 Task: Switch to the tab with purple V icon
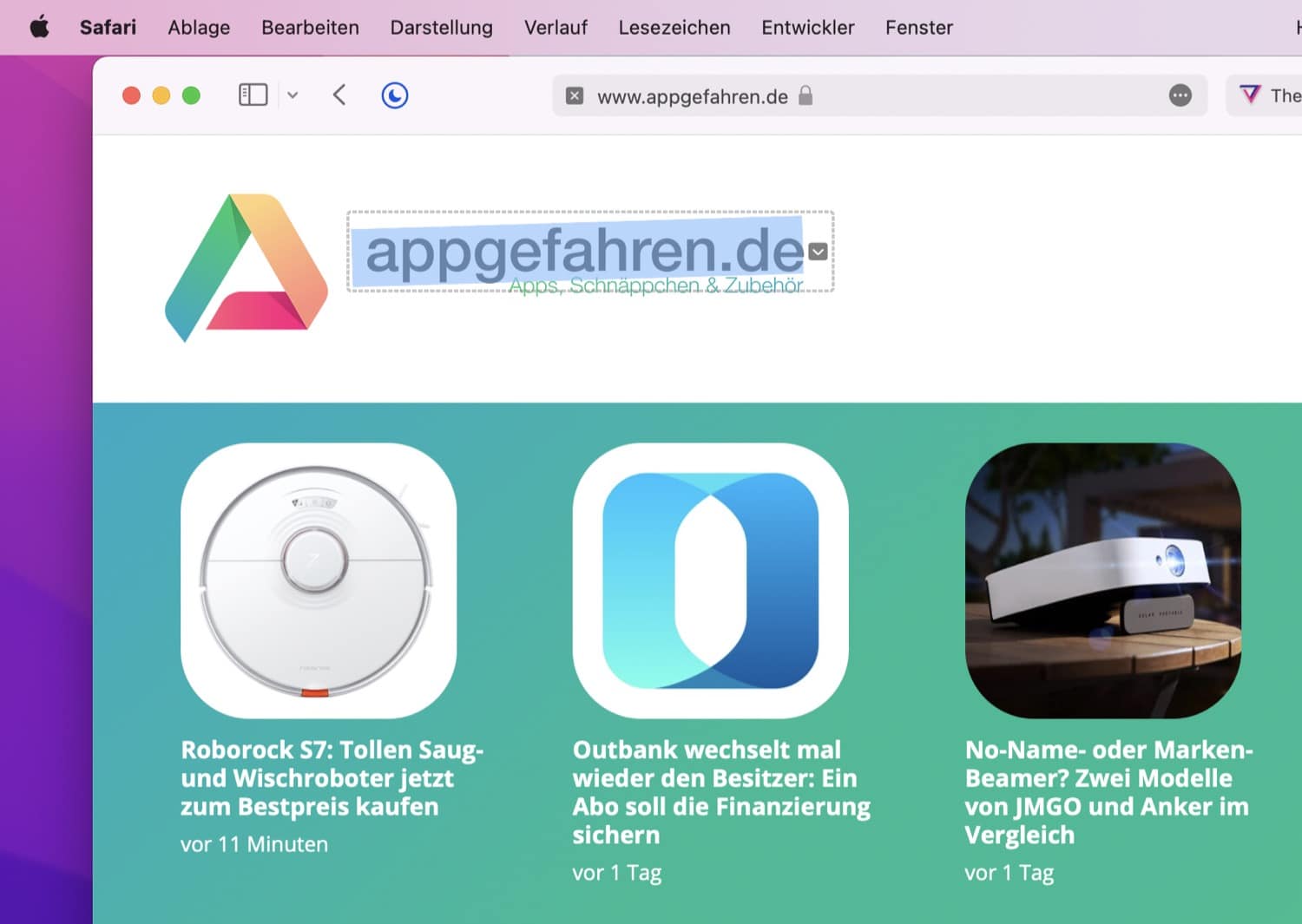click(1267, 95)
